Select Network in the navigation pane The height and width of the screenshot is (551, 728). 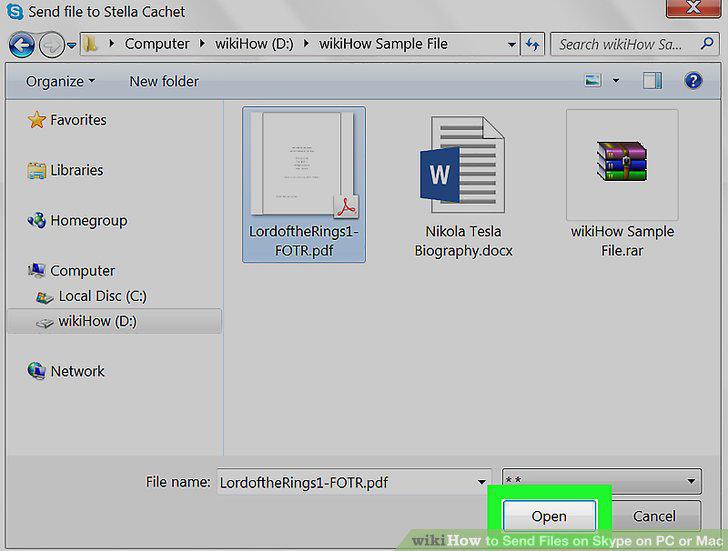[x=66, y=371]
